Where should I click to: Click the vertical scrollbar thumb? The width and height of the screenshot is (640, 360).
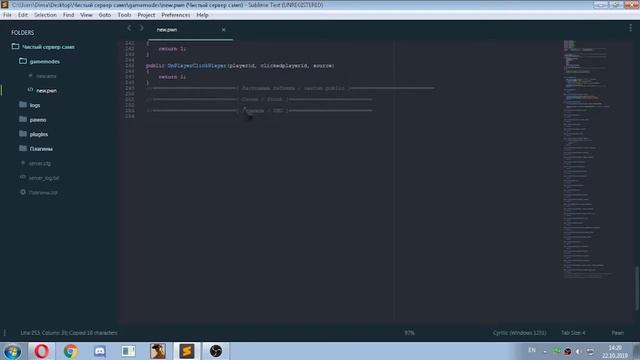pyautogui.click(x=637, y=288)
